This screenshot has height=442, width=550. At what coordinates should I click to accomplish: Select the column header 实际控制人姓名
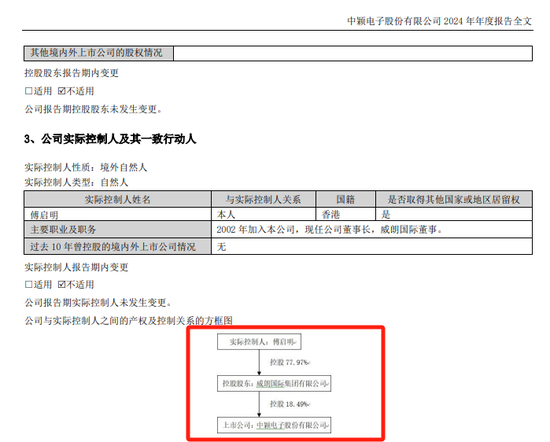(x=118, y=200)
